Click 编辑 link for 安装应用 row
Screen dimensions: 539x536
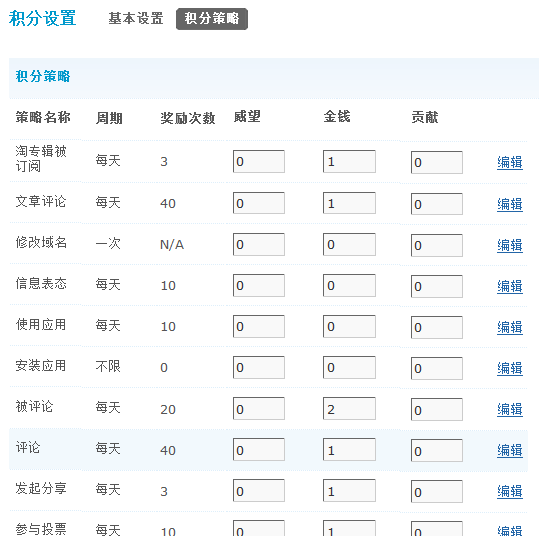pyautogui.click(x=509, y=368)
